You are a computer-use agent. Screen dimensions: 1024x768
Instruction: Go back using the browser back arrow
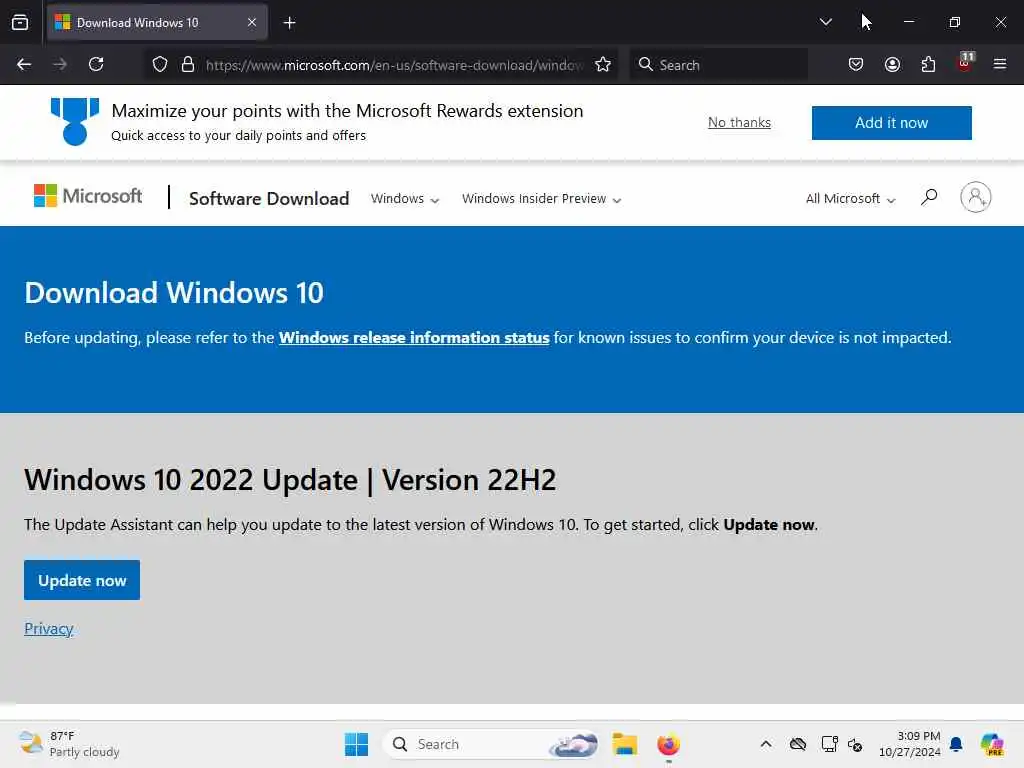pos(24,64)
